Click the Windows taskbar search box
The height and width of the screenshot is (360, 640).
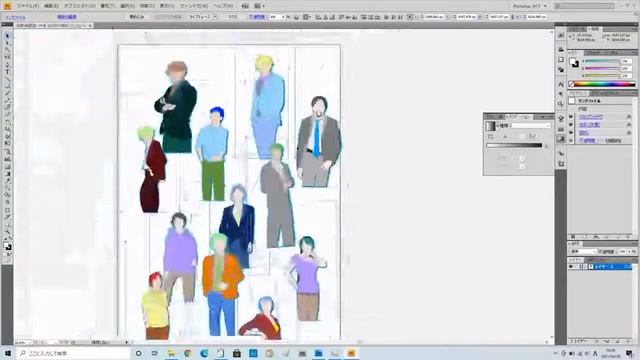pos(73,353)
